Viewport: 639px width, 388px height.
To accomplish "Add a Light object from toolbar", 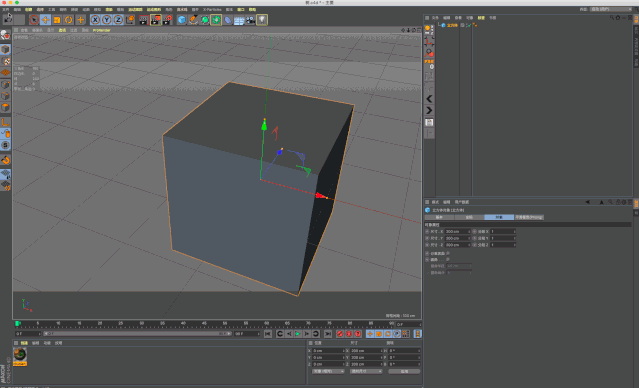I will 262,20.
